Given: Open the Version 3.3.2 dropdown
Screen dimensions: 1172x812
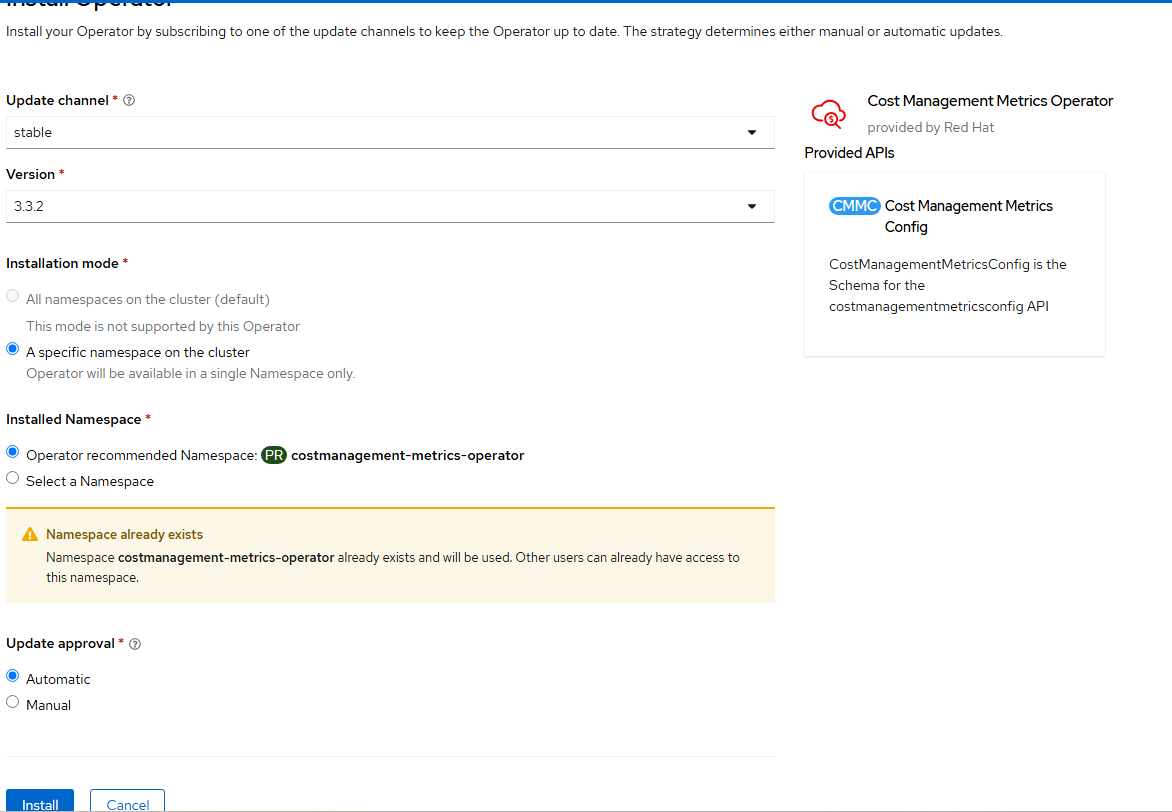Looking at the screenshot, I should [390, 206].
